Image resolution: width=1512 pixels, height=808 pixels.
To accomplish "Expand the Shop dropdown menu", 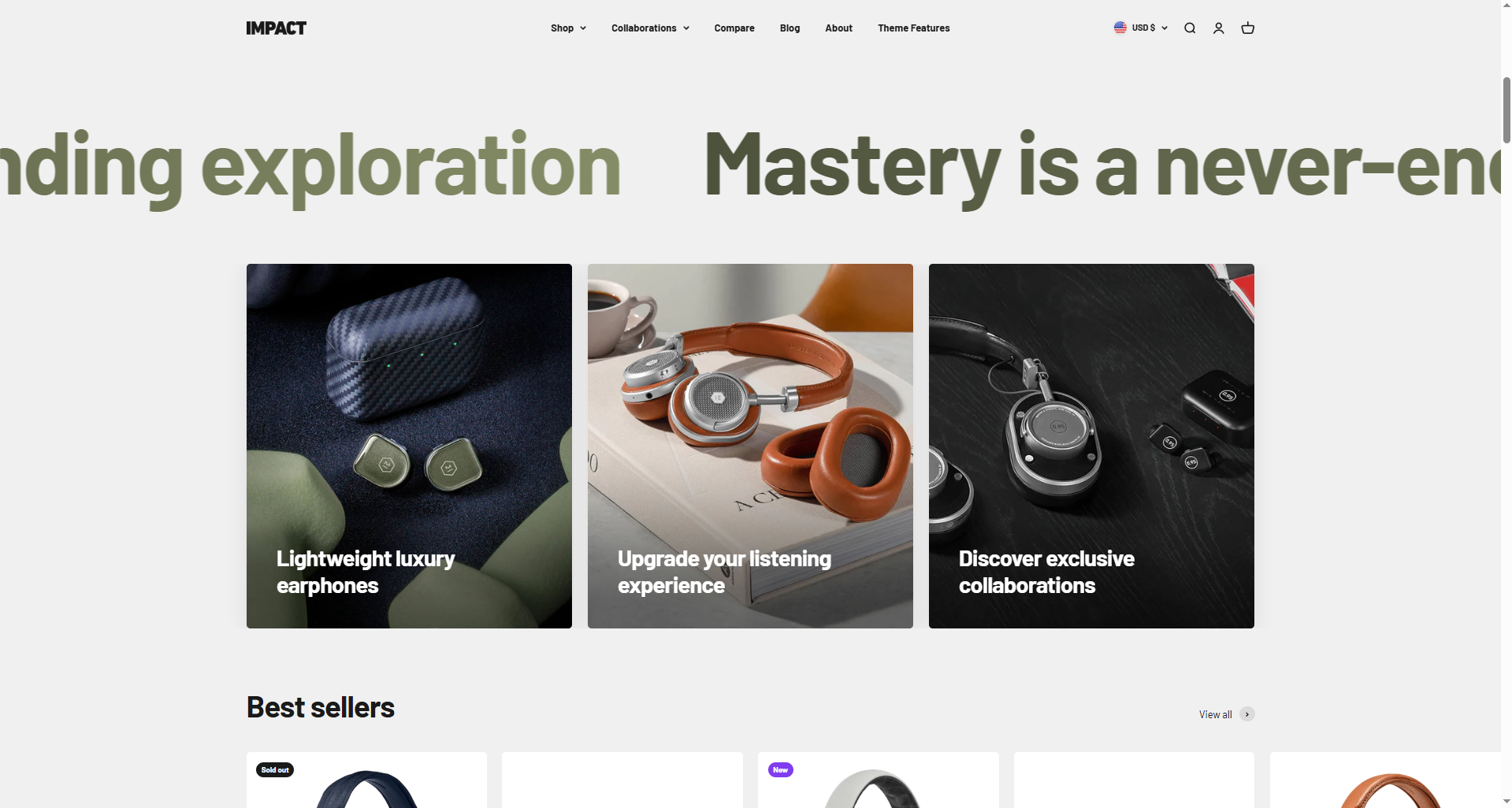I will pyautogui.click(x=568, y=28).
